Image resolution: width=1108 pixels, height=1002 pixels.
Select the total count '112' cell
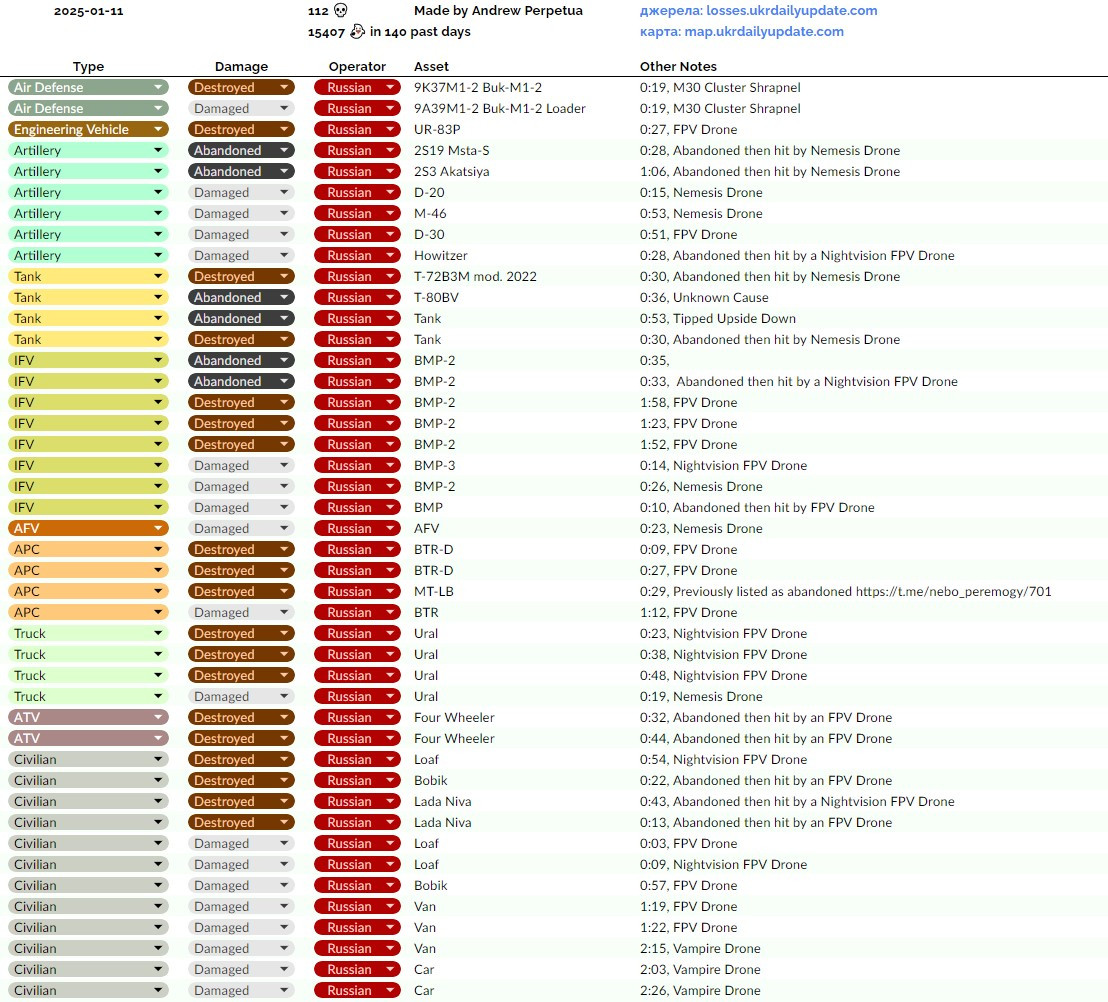318,11
